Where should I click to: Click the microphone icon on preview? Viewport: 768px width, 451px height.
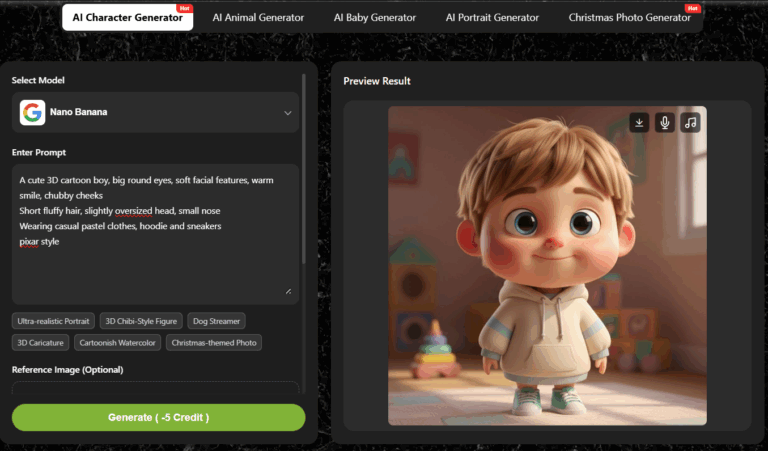[665, 122]
